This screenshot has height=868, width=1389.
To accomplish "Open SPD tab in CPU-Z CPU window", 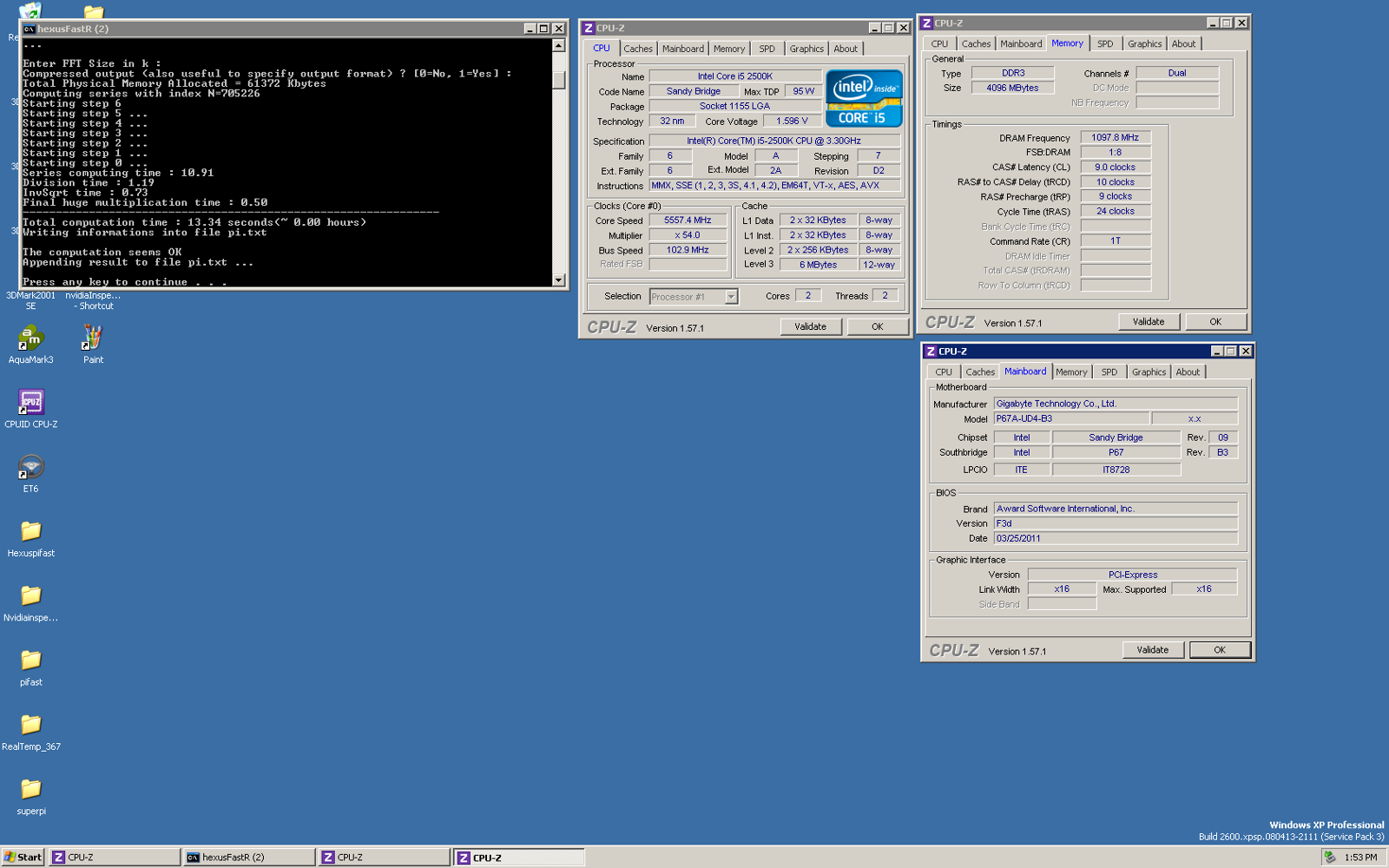I will 767,49.
